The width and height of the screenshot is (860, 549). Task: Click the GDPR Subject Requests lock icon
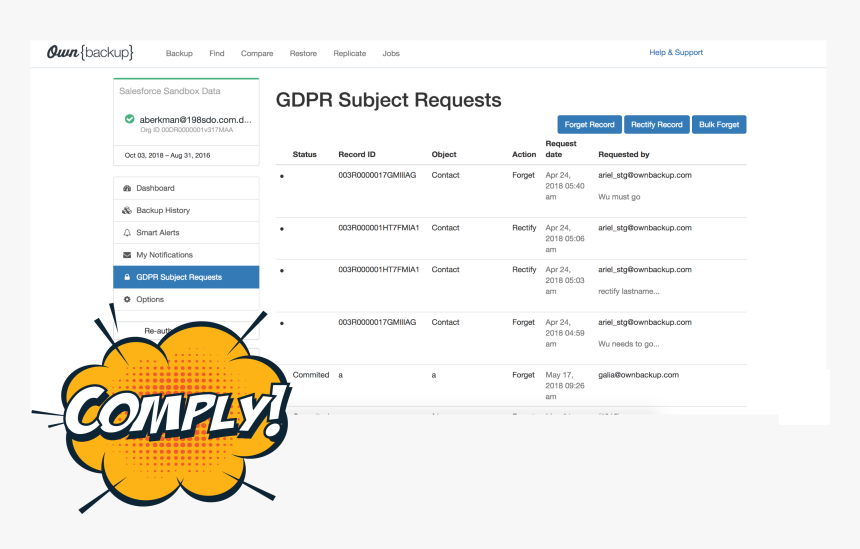[x=127, y=277]
